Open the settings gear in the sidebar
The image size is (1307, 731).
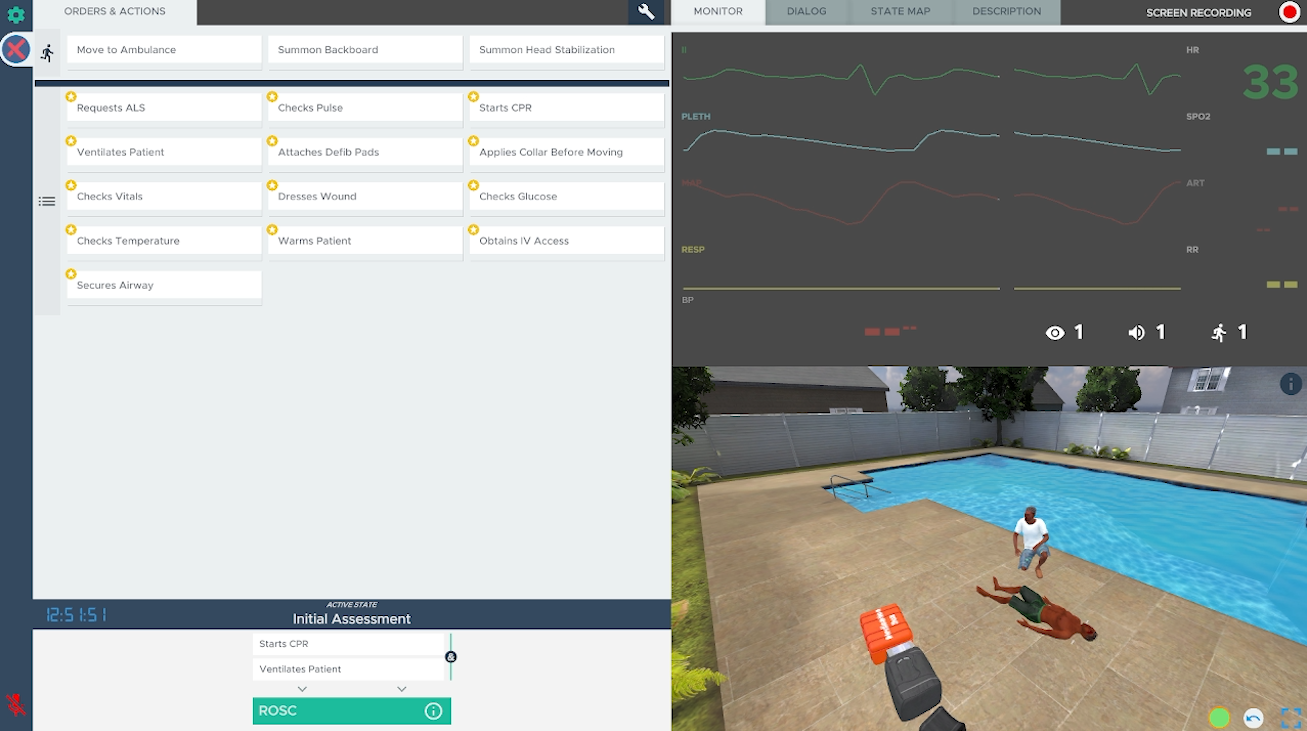point(16,15)
